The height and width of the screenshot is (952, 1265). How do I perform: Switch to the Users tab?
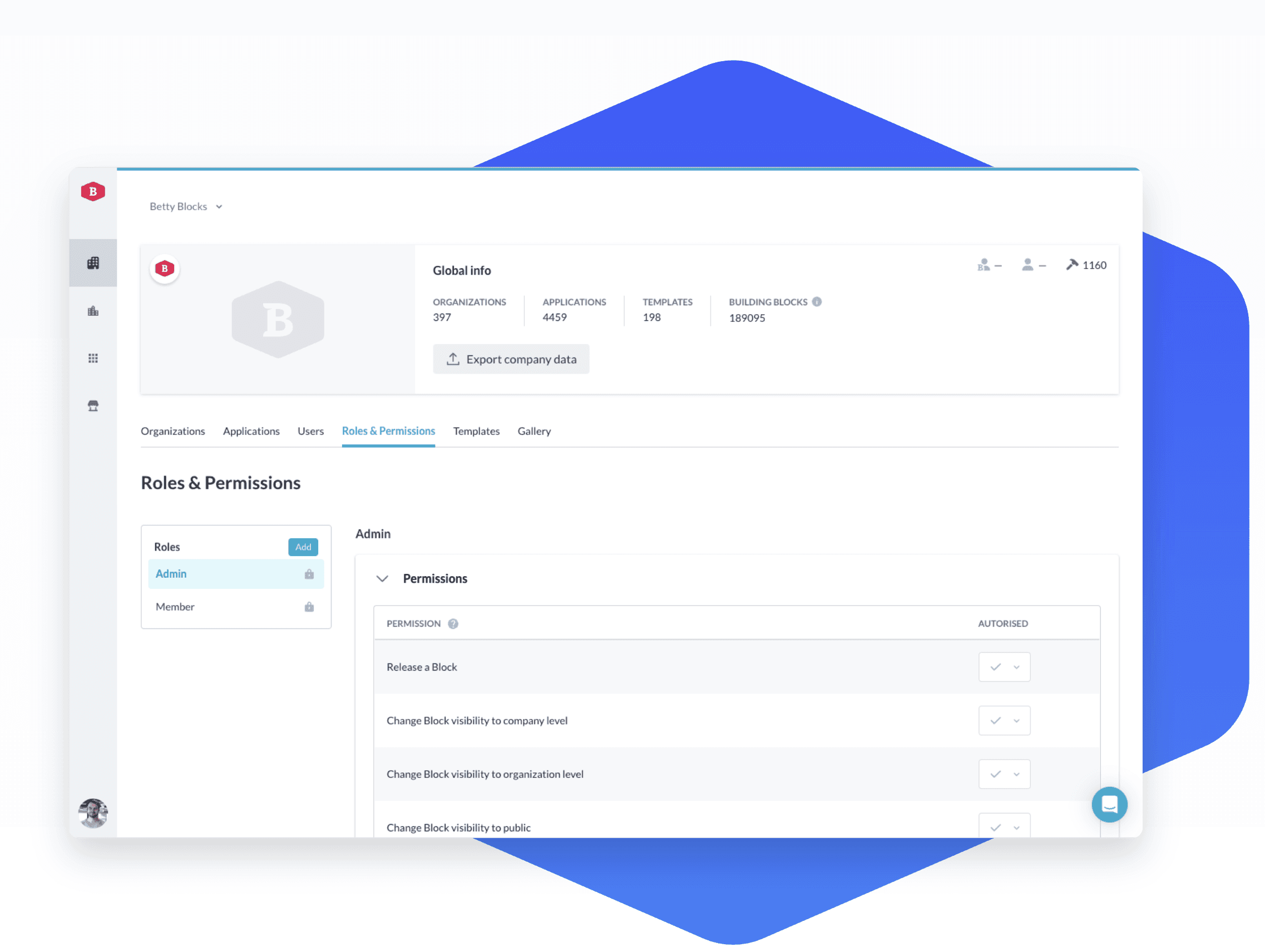click(311, 431)
